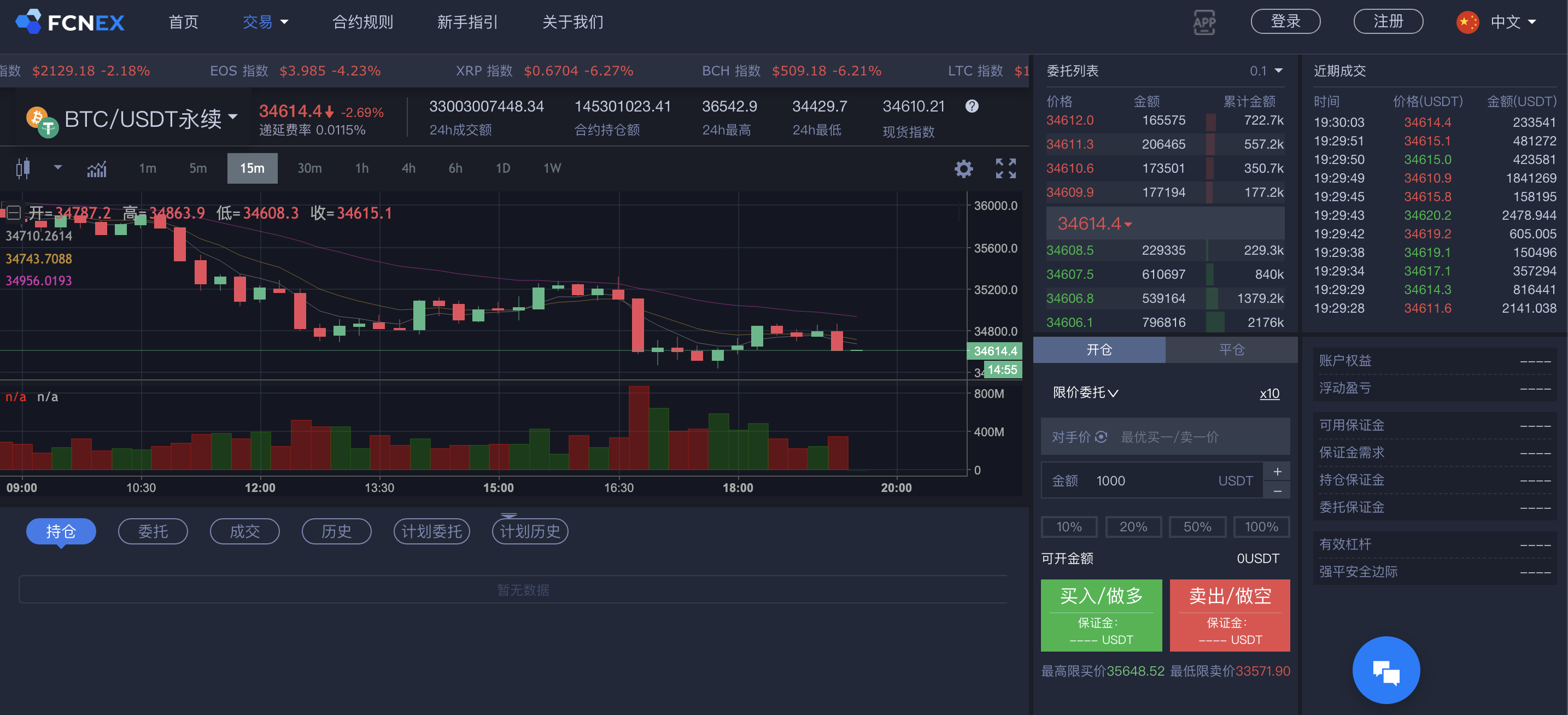Select 6h chart interval
The image size is (1568, 715).
[455, 168]
